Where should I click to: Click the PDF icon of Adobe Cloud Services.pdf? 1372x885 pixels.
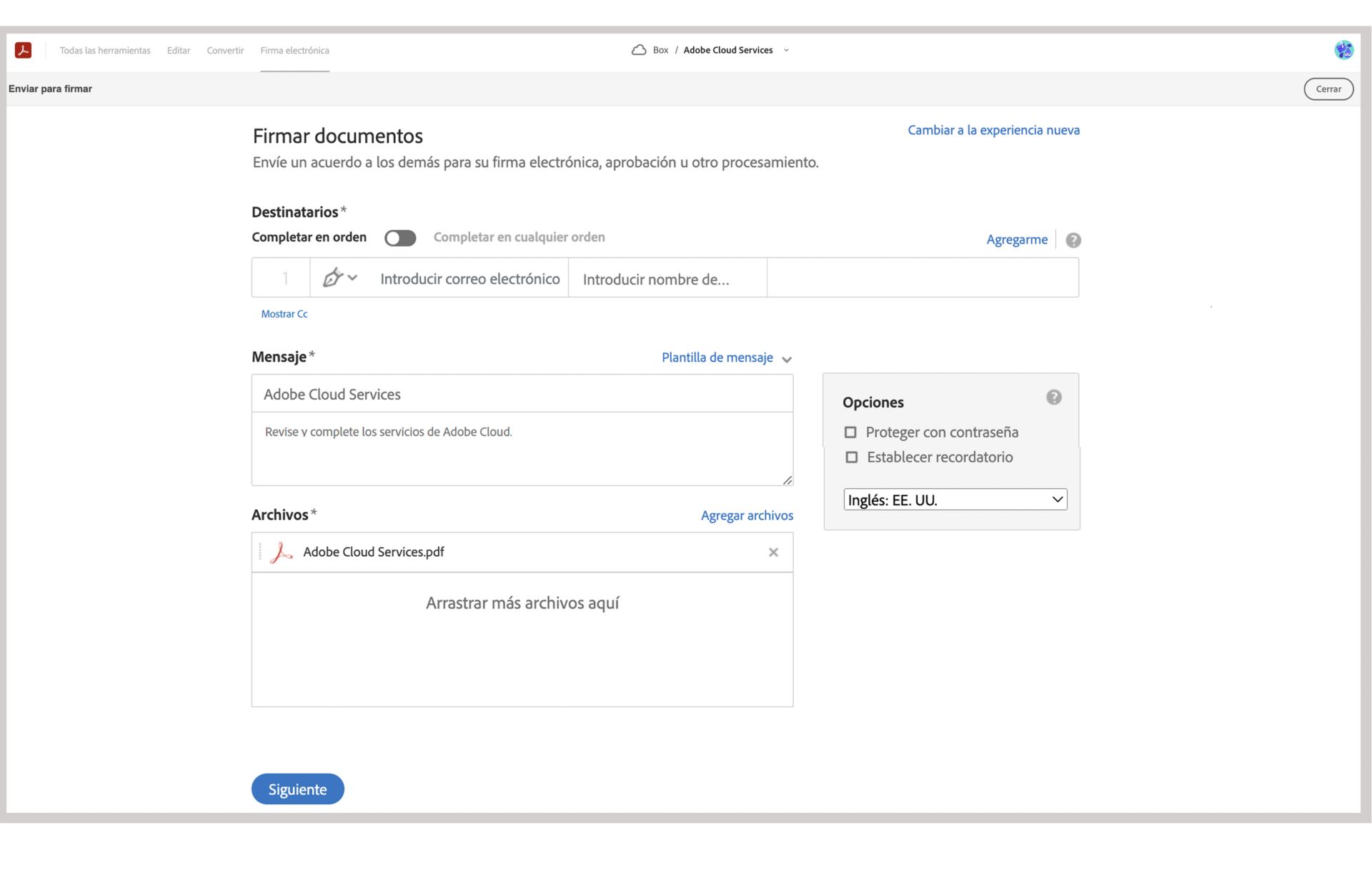(281, 552)
